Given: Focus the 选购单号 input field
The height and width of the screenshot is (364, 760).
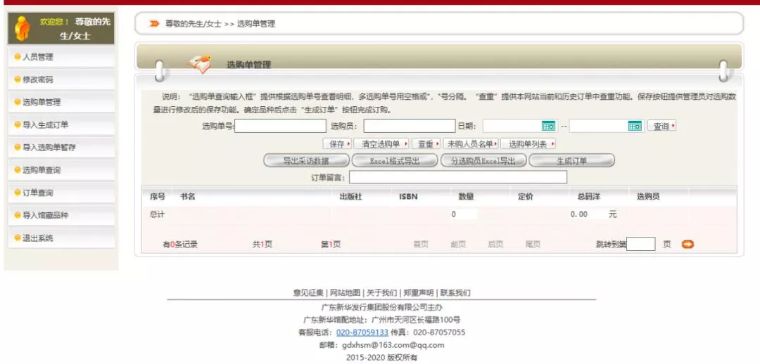Looking at the screenshot, I should tap(280, 126).
